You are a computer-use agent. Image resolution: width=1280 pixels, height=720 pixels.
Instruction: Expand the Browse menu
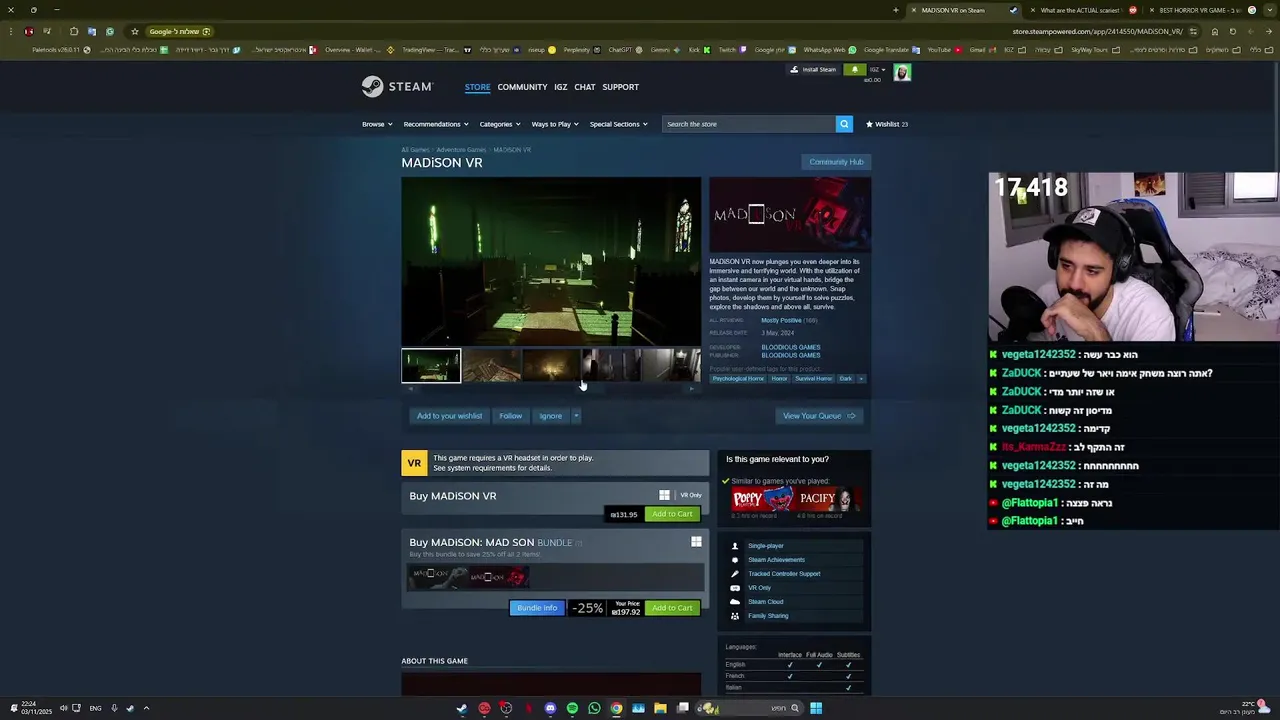tap(376, 124)
